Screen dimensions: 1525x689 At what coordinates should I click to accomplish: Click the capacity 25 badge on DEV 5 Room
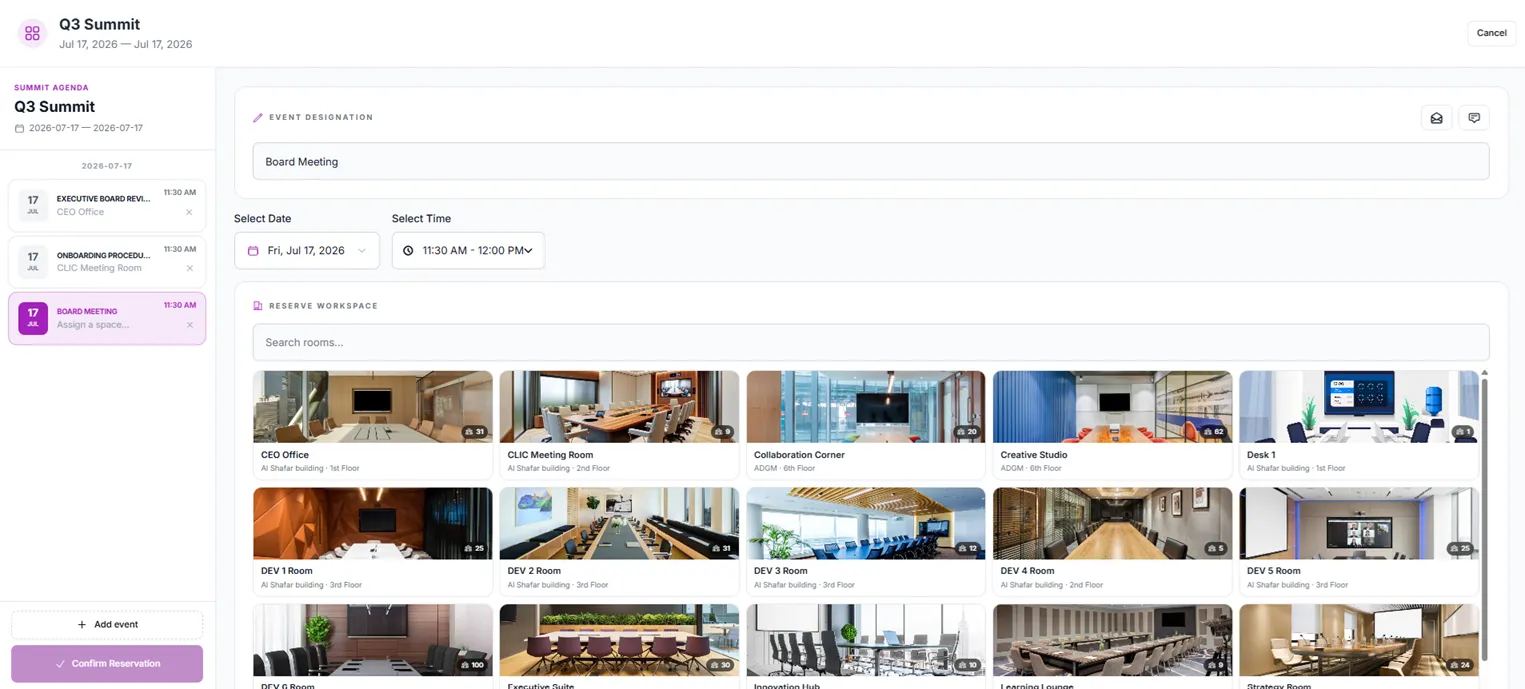[x=1460, y=549]
